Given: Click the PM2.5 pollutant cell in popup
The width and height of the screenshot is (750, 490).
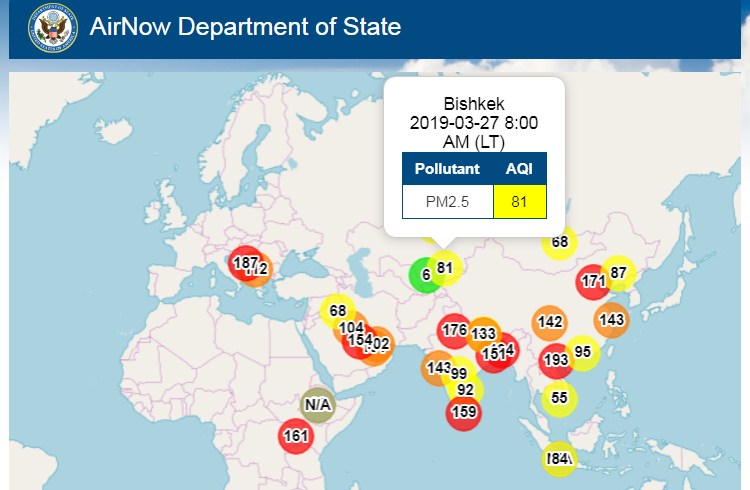Looking at the screenshot, I should click(448, 202).
